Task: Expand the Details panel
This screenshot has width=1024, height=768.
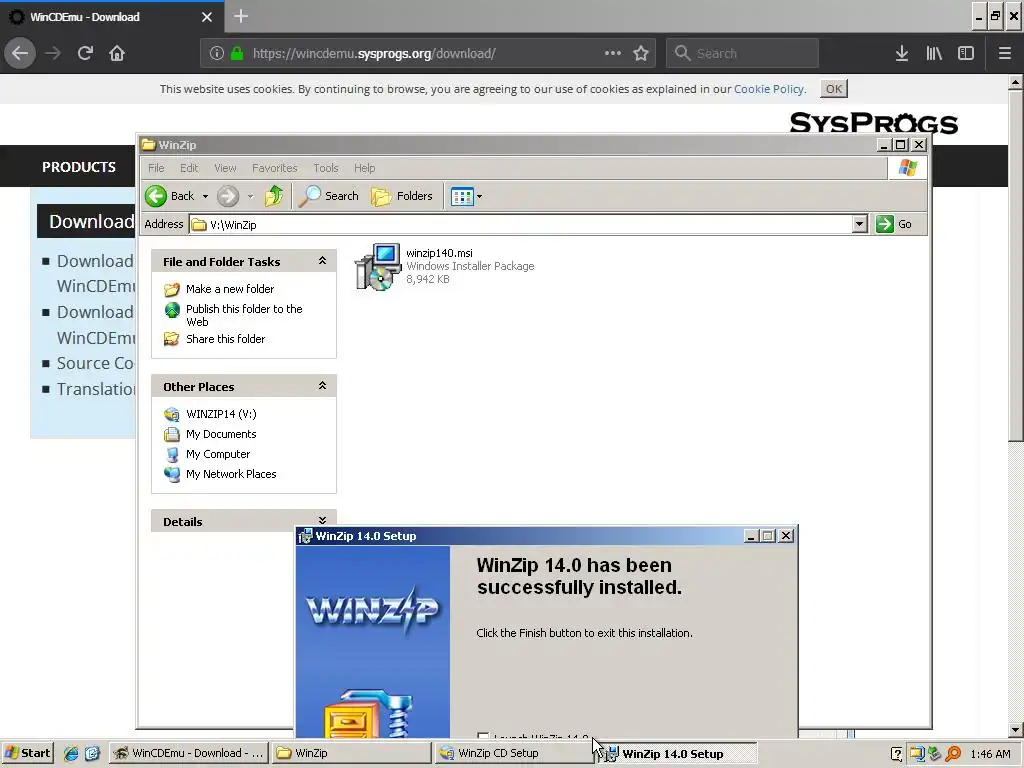Action: (x=322, y=520)
